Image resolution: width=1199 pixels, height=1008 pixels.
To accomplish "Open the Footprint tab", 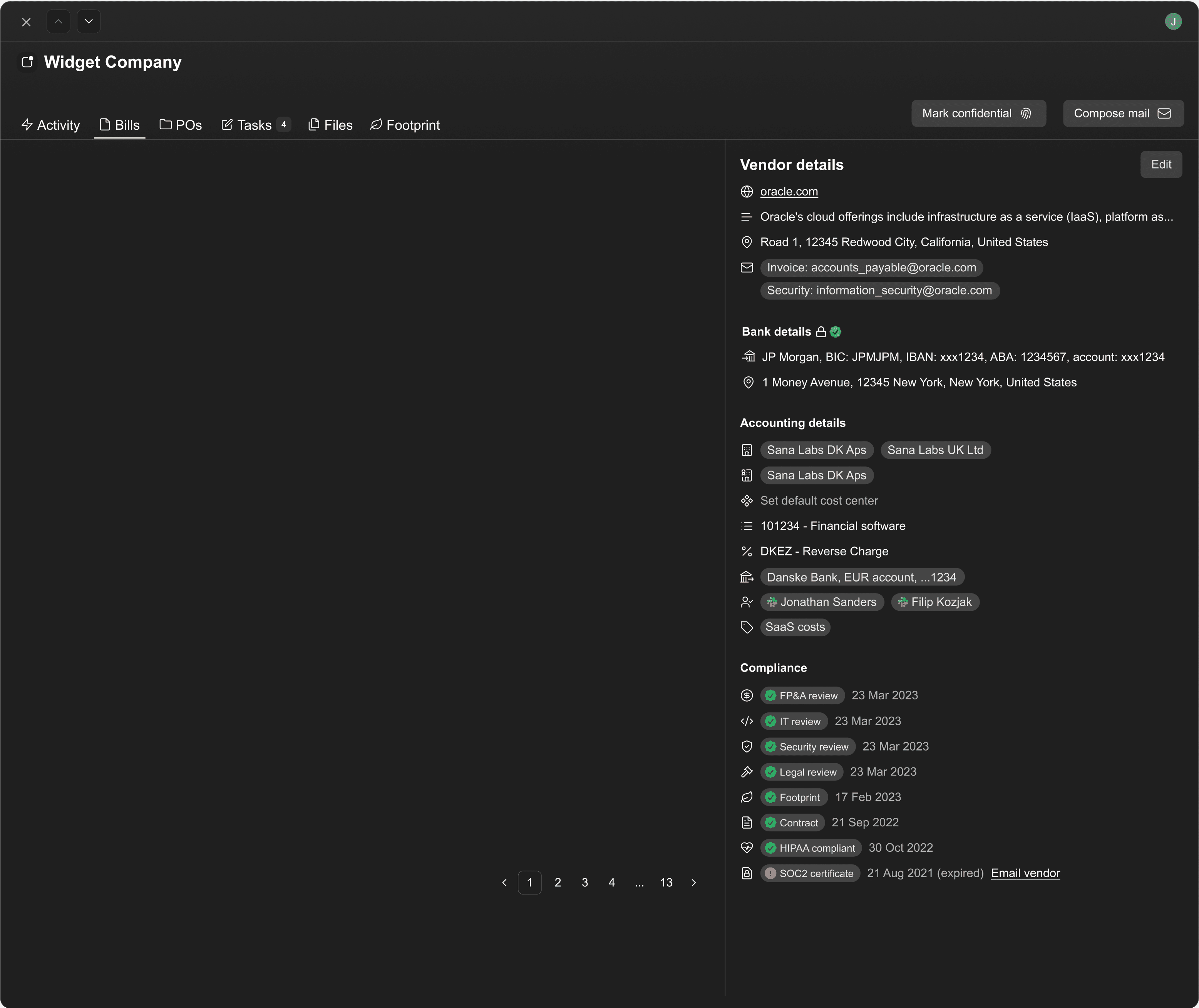I will pyautogui.click(x=405, y=125).
